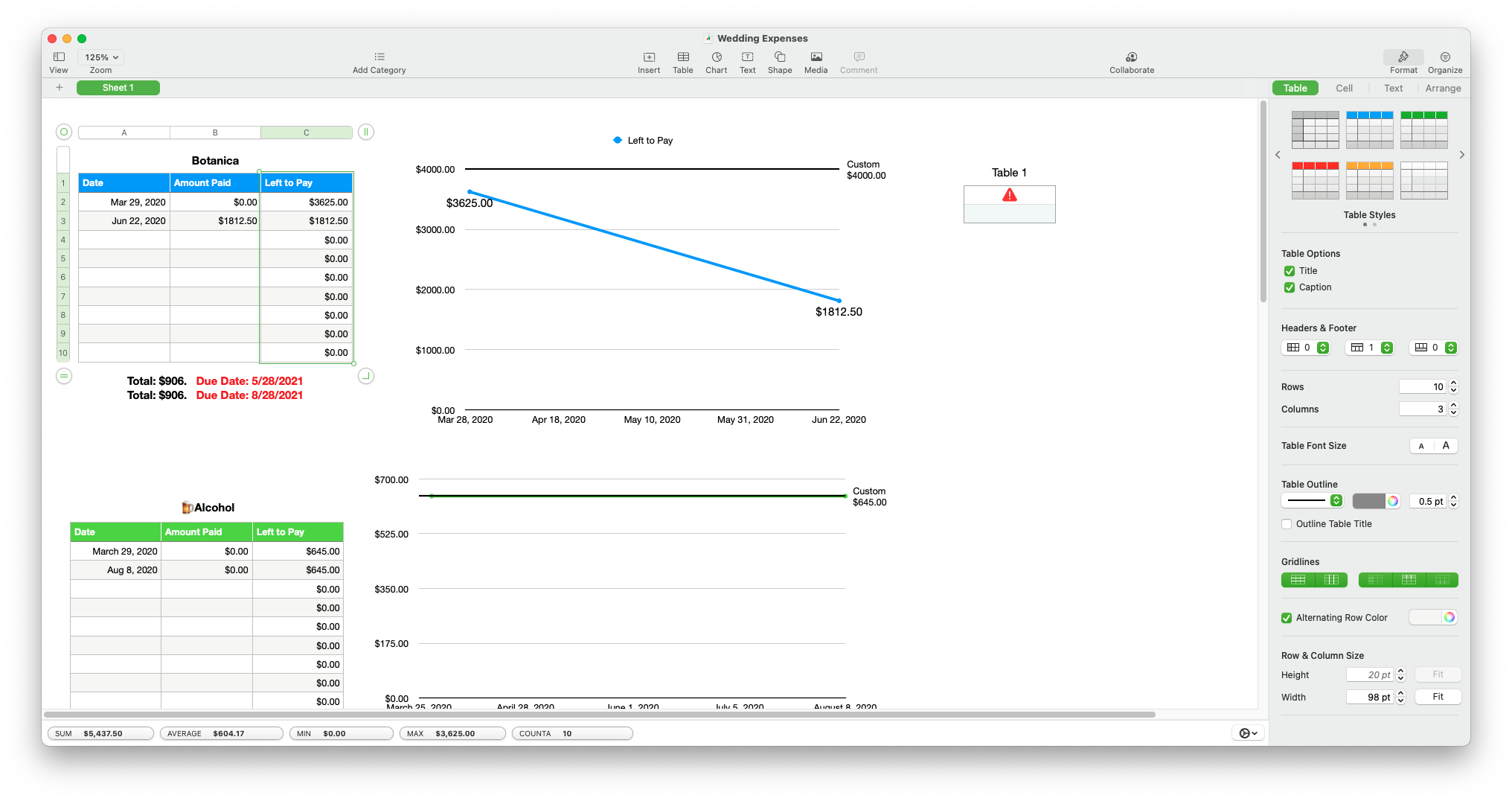
Task: Click the table select handle circle
Action: [64, 132]
